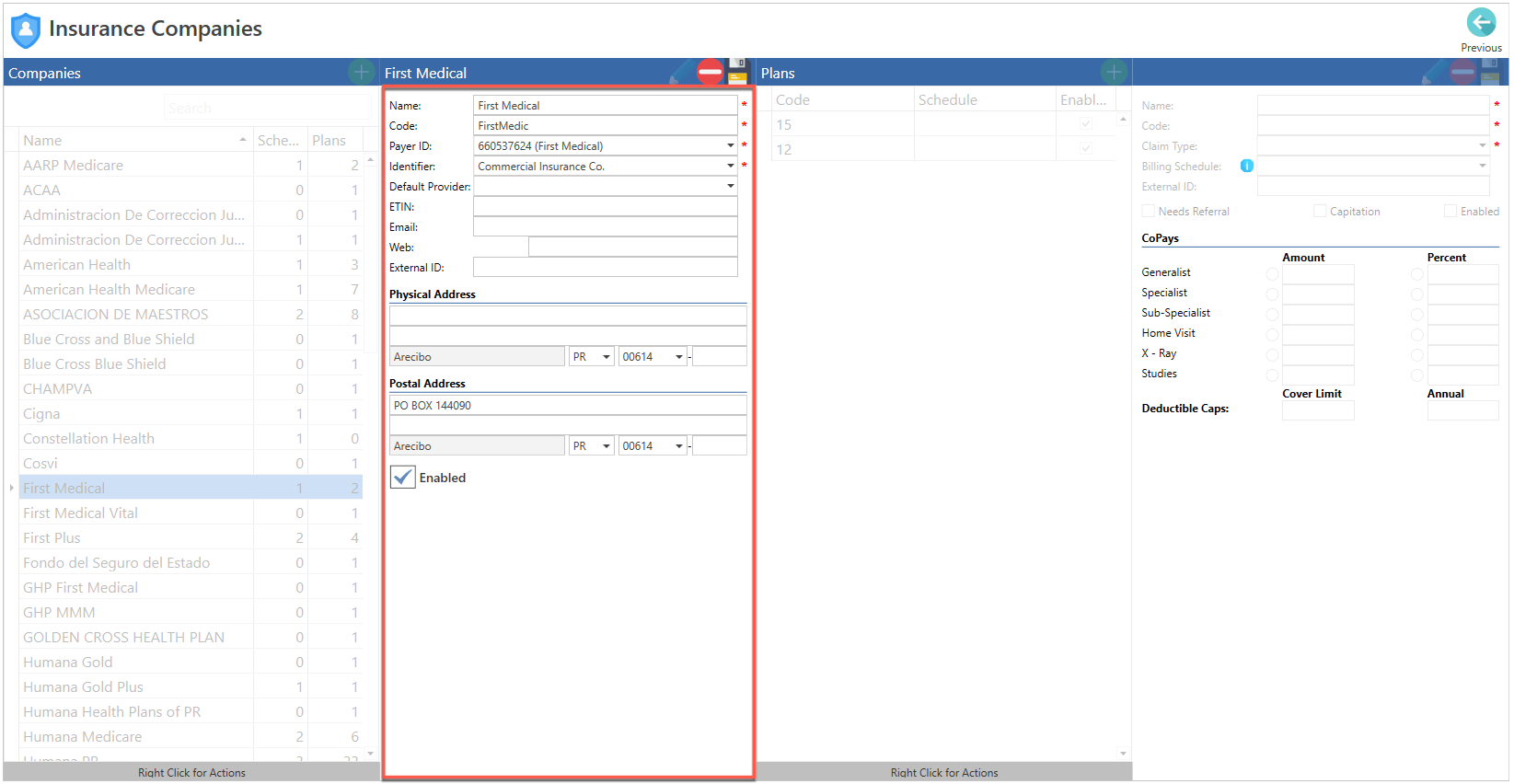Image resolution: width=1514 pixels, height=784 pixels.
Task: Open Physical Address state PR dropdown
Action: (607, 356)
